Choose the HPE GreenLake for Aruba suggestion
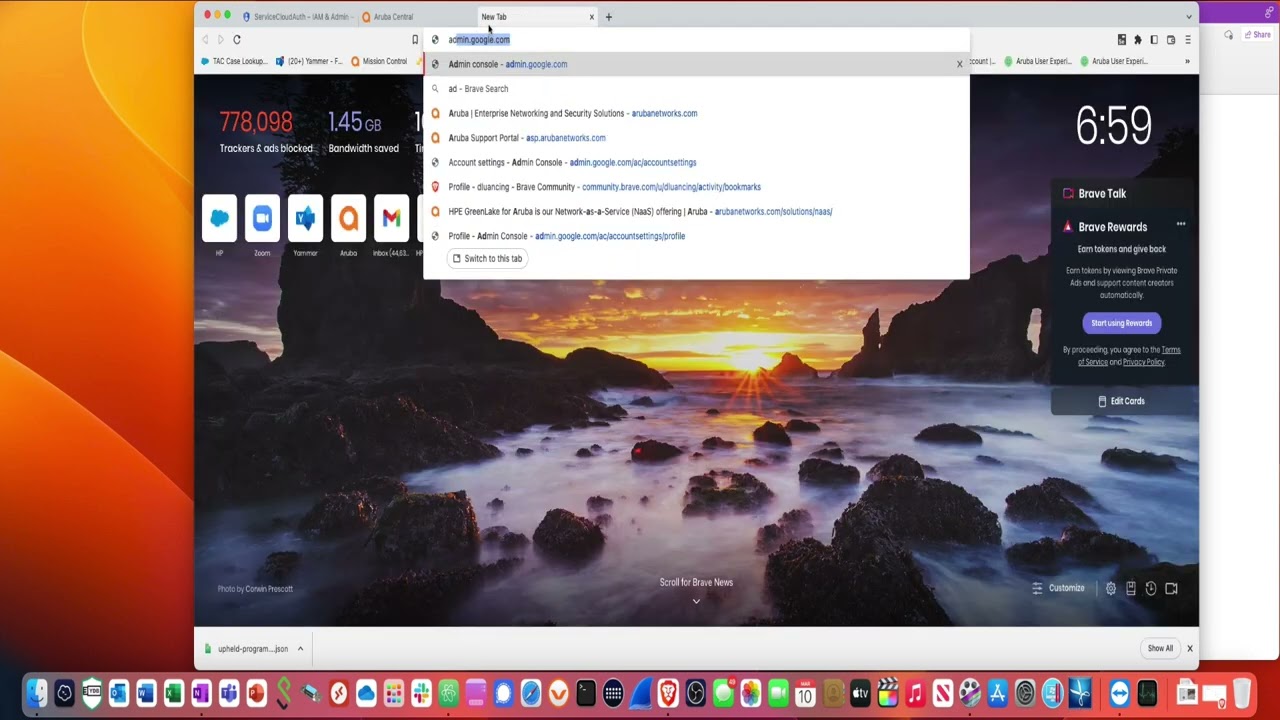Image resolution: width=1280 pixels, height=720 pixels. click(x=696, y=211)
